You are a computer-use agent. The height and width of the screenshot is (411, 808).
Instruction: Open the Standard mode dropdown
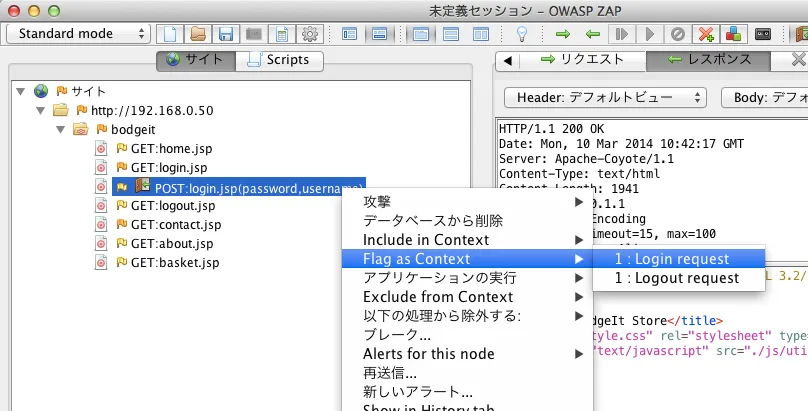coord(78,33)
